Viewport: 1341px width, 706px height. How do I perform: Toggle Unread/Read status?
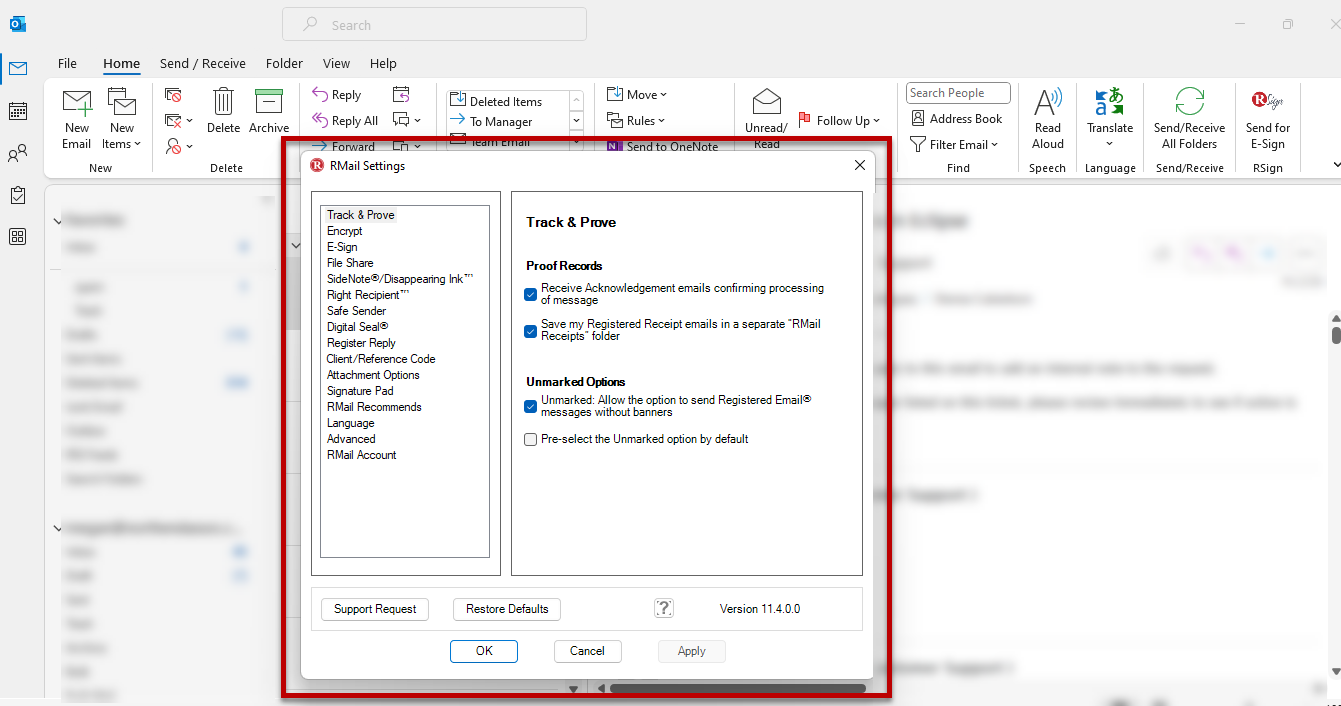pyautogui.click(x=766, y=119)
